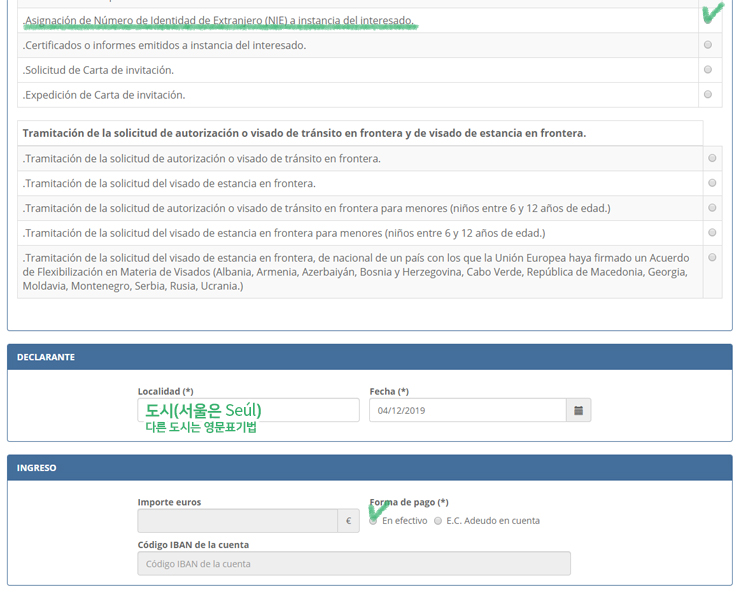The width and height of the screenshot is (740, 592).
Task: Click the Código IBAN de la cuenta field
Action: (354, 563)
